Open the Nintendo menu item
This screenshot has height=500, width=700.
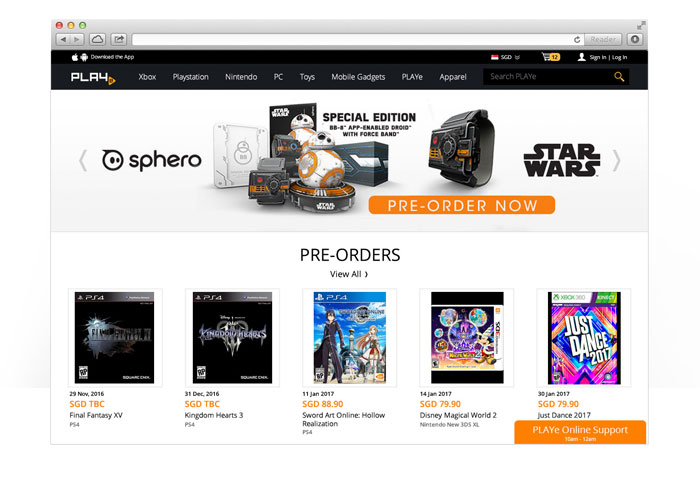click(241, 77)
